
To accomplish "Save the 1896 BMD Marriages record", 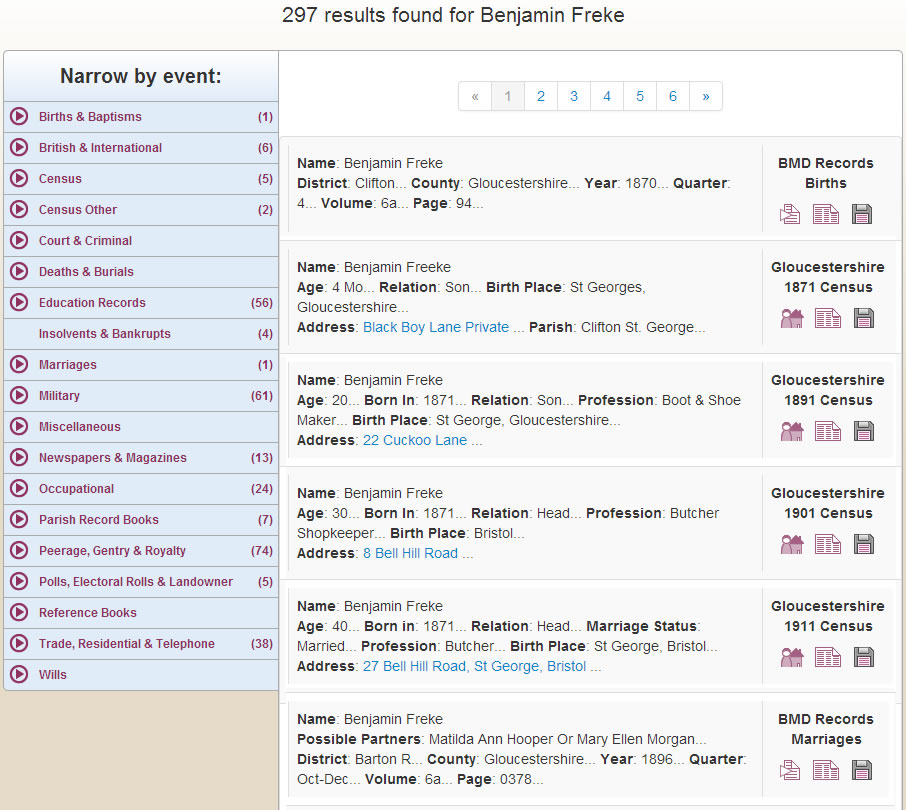I will click(862, 770).
